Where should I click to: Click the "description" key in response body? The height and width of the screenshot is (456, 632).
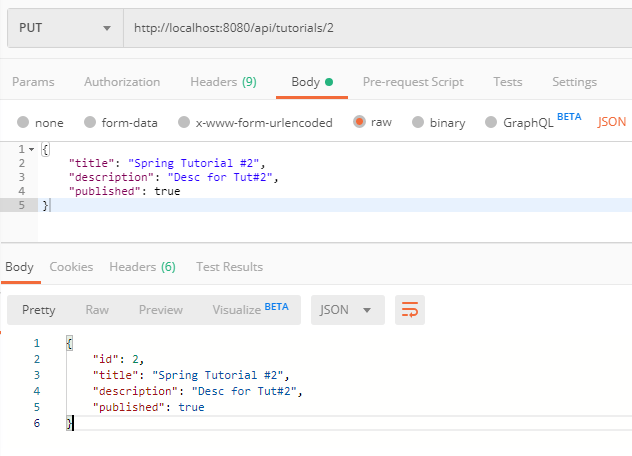point(136,391)
